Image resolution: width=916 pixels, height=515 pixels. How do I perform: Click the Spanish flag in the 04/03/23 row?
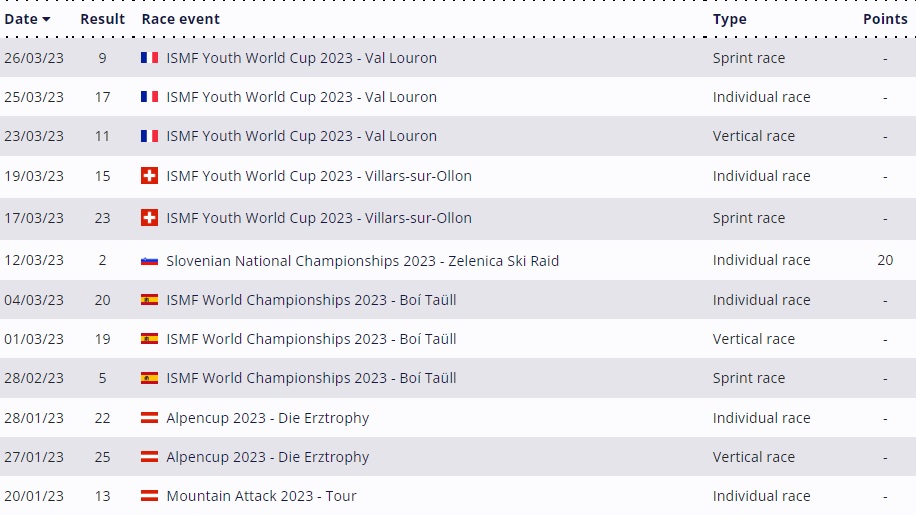pyautogui.click(x=149, y=300)
